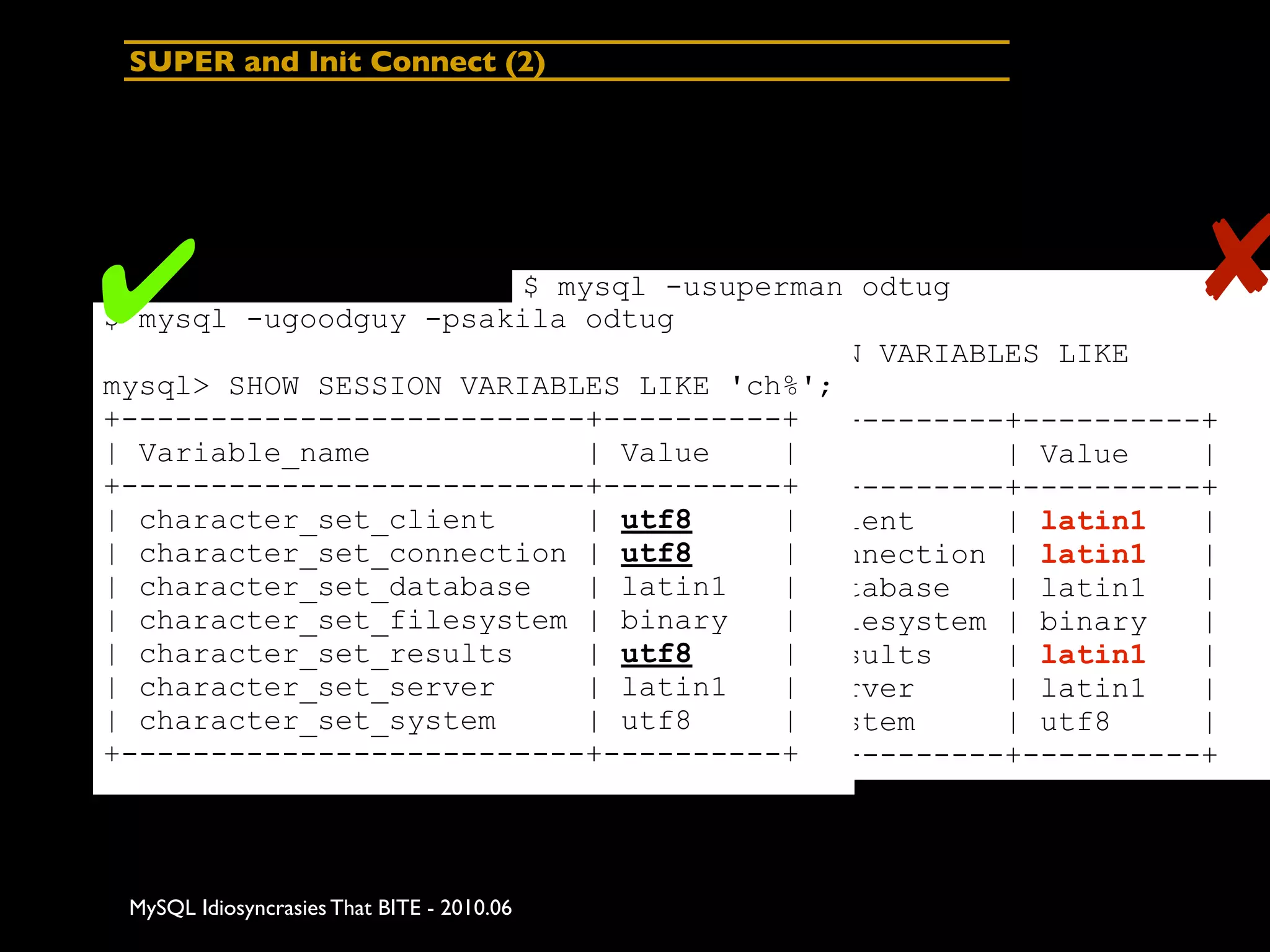Click latin1 value in right table 'ver' row

[x=1093, y=689]
